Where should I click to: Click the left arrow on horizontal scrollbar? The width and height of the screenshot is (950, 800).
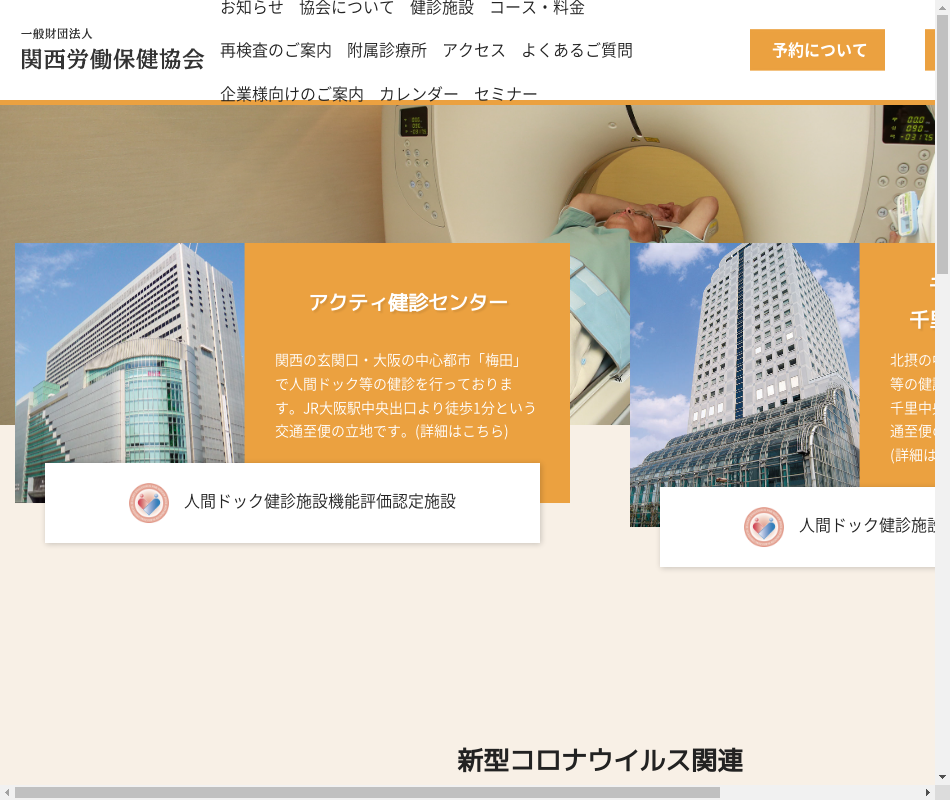tap(7, 792)
